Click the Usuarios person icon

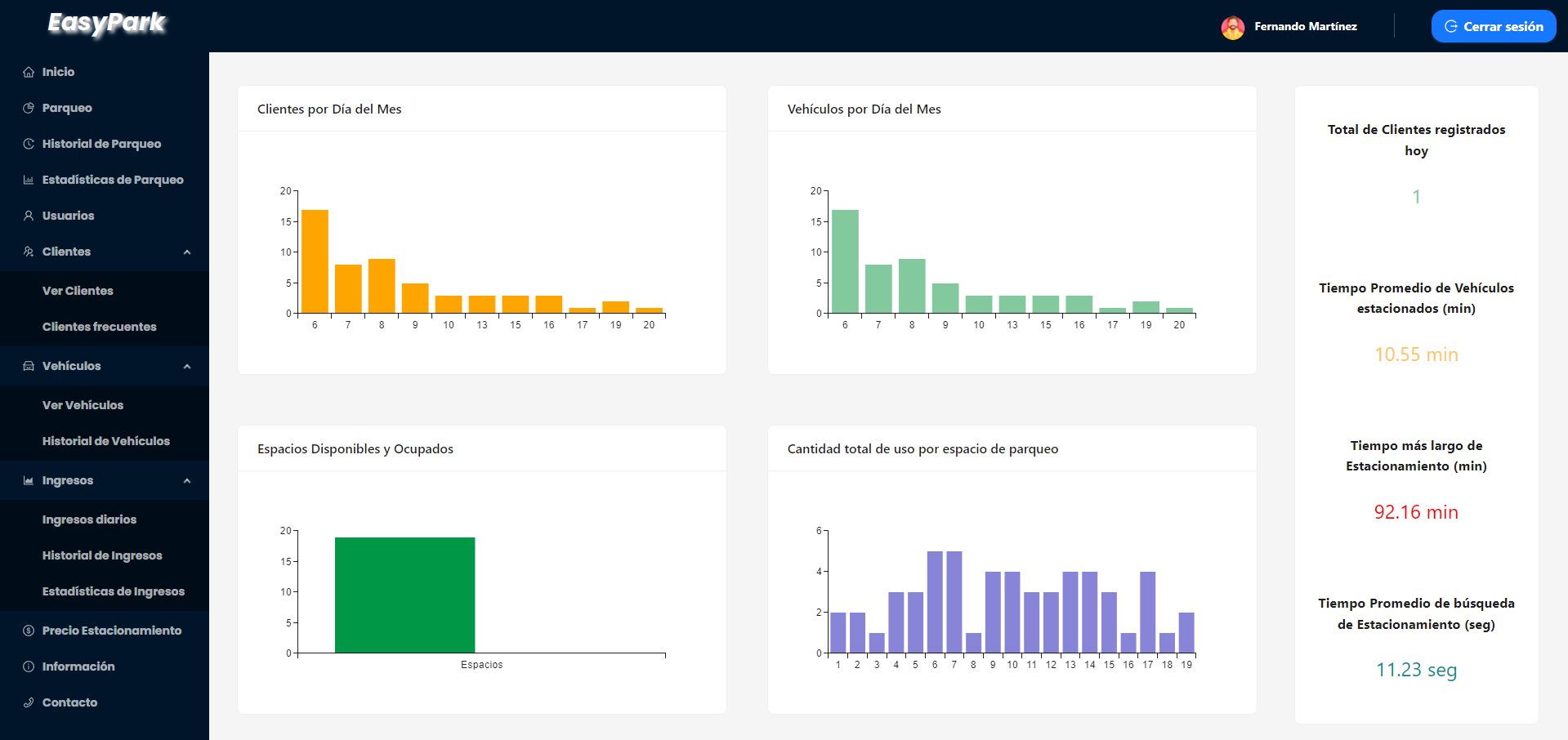tap(29, 216)
